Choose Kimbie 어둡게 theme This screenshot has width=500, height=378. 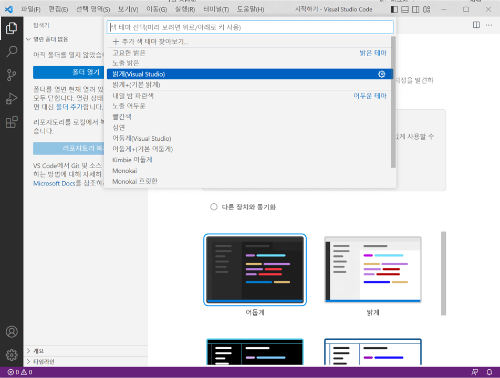tap(250, 160)
